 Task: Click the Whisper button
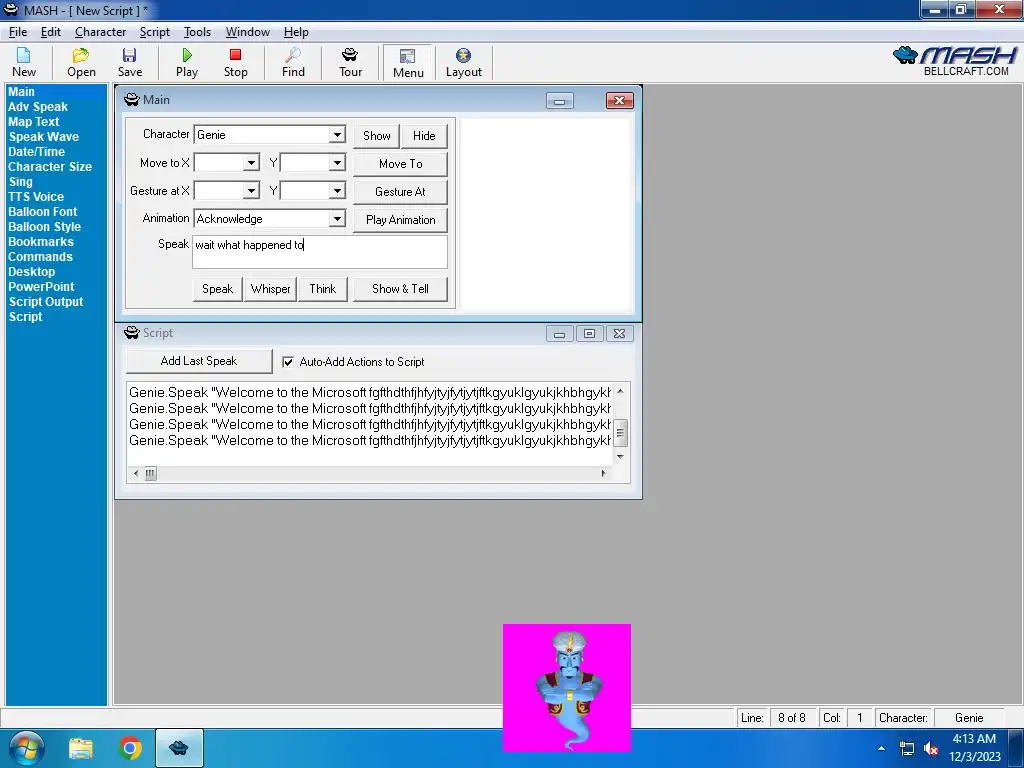[270, 289]
